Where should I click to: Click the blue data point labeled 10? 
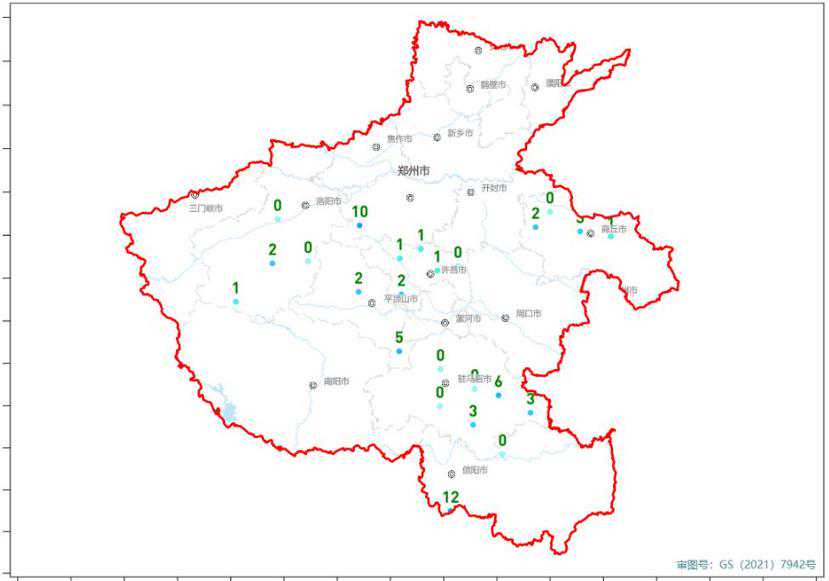(360, 226)
